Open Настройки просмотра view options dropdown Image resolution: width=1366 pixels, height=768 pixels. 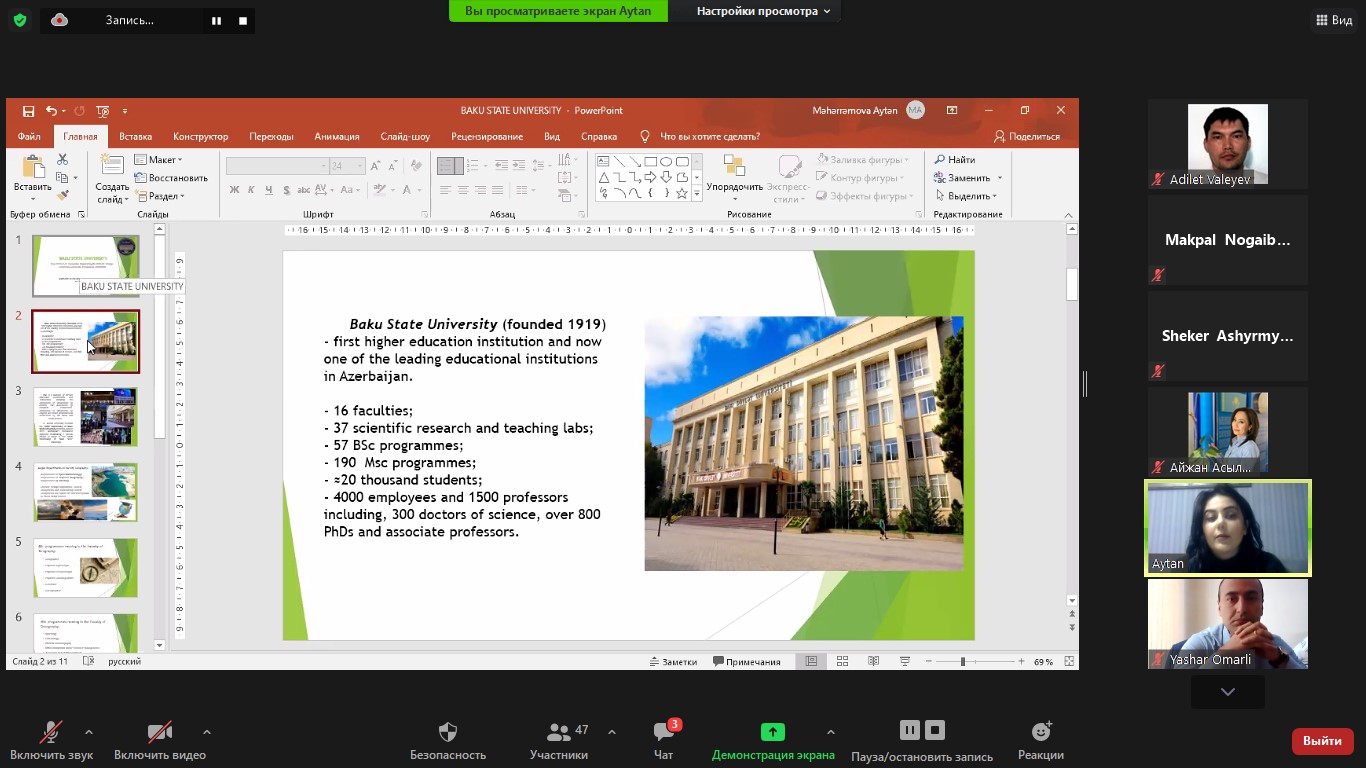click(764, 11)
